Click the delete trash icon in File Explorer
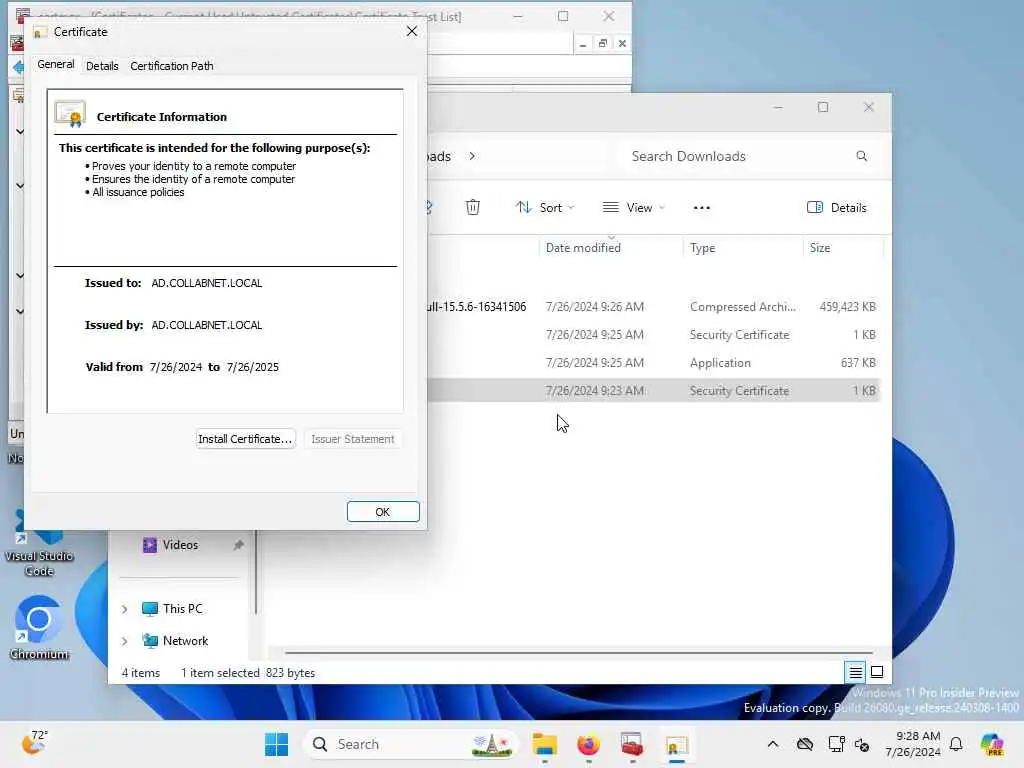The image size is (1024, 768). [473, 208]
